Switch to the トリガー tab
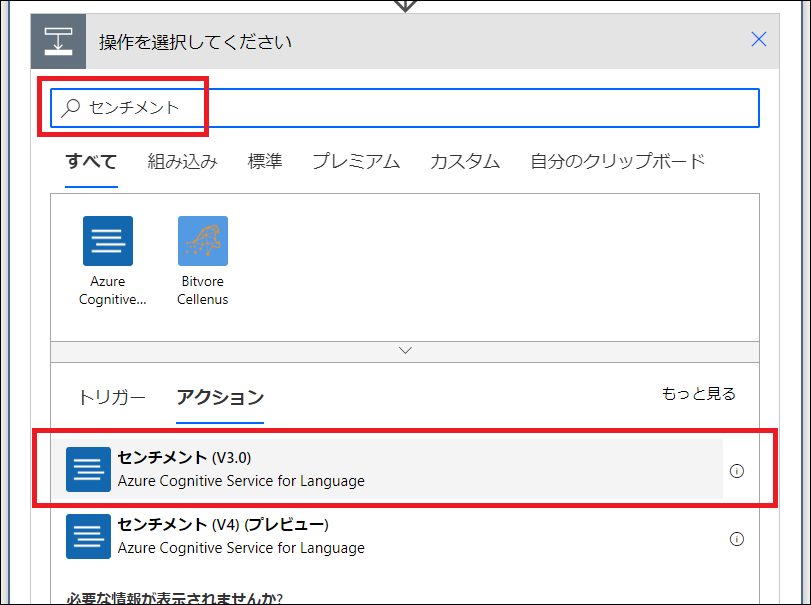 click(x=111, y=398)
